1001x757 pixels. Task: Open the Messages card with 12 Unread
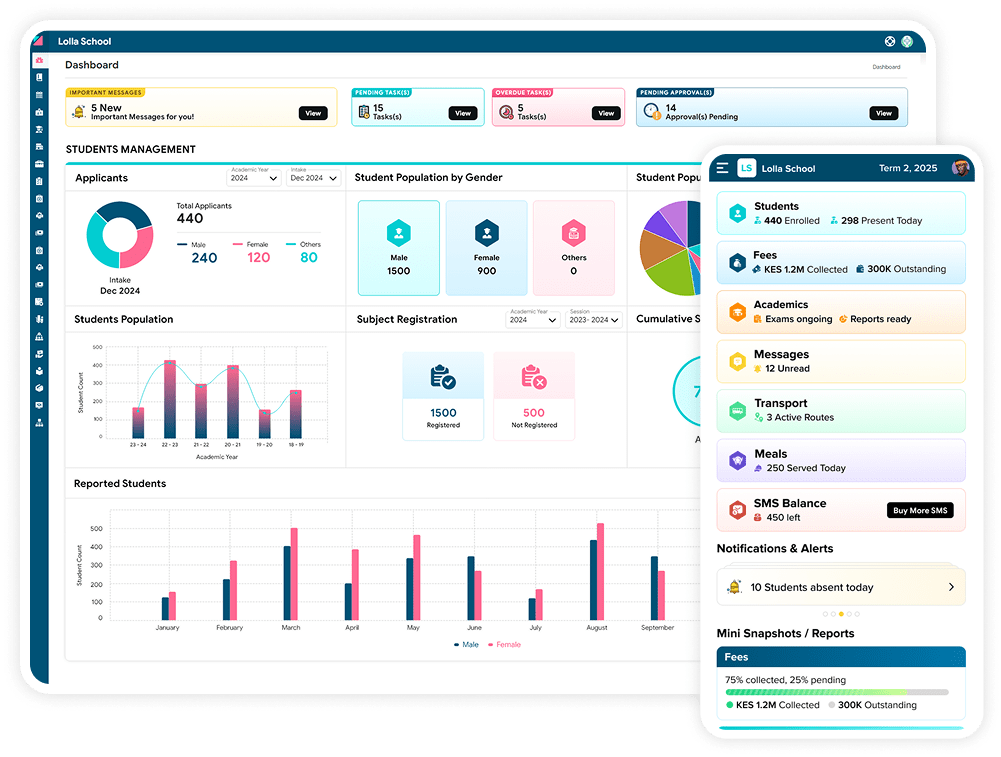click(x=840, y=361)
